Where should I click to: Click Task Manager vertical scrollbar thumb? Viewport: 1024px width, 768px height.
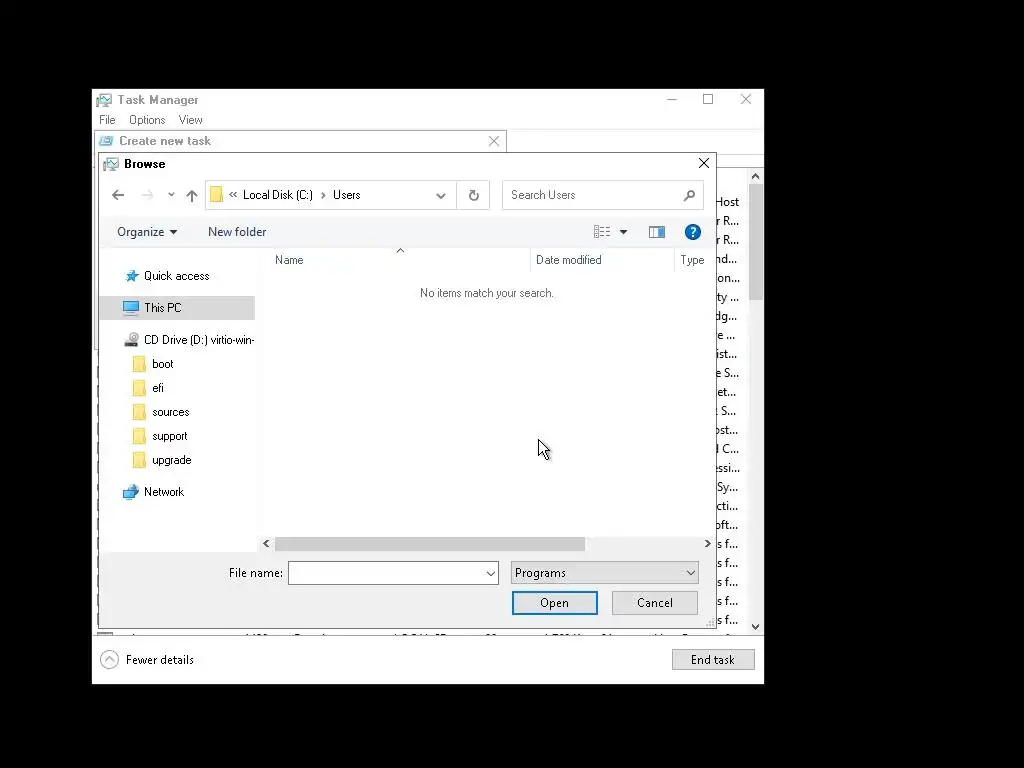coord(756,242)
